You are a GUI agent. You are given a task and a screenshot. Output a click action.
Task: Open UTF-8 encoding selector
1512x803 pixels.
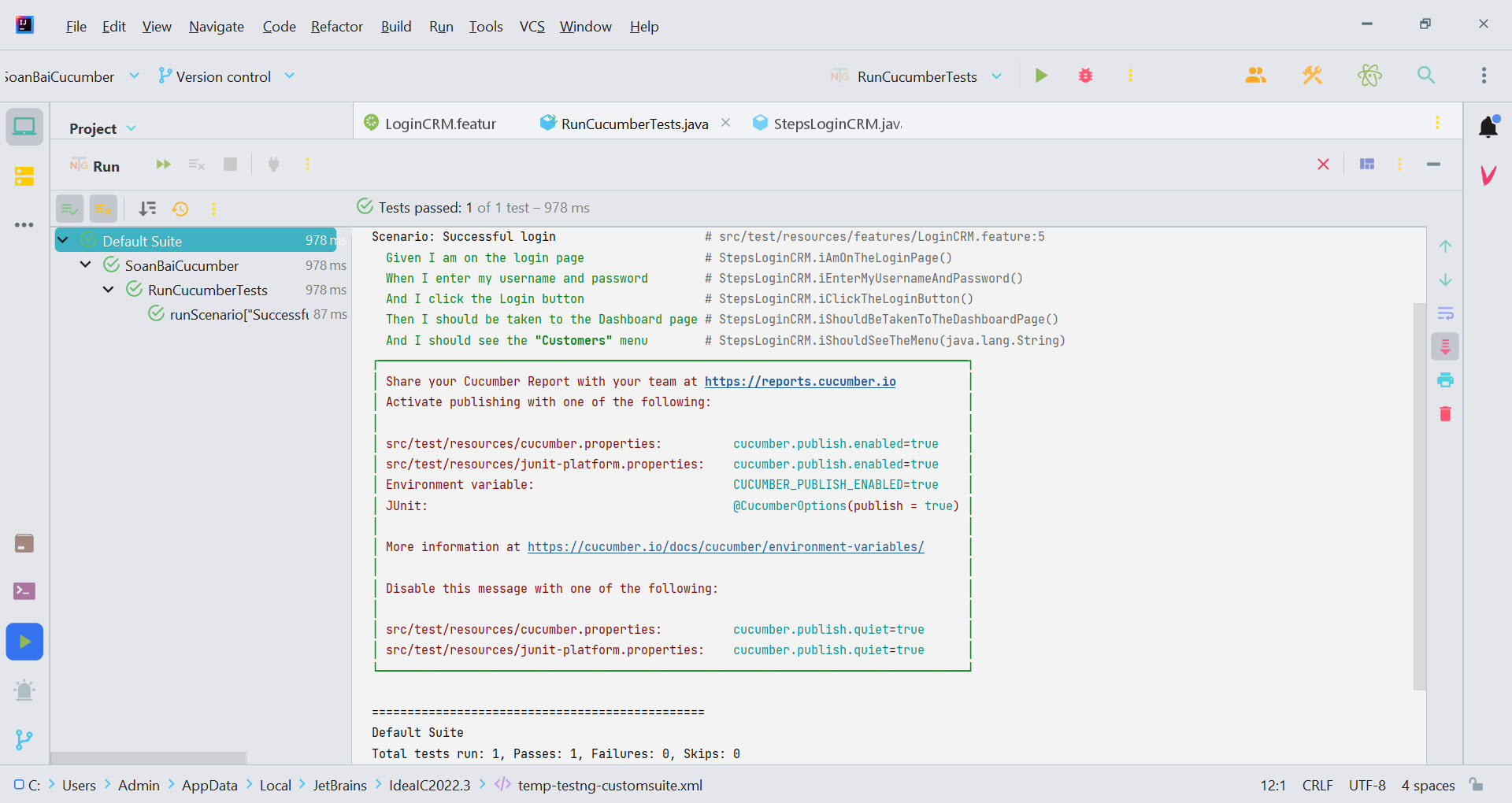1367,785
